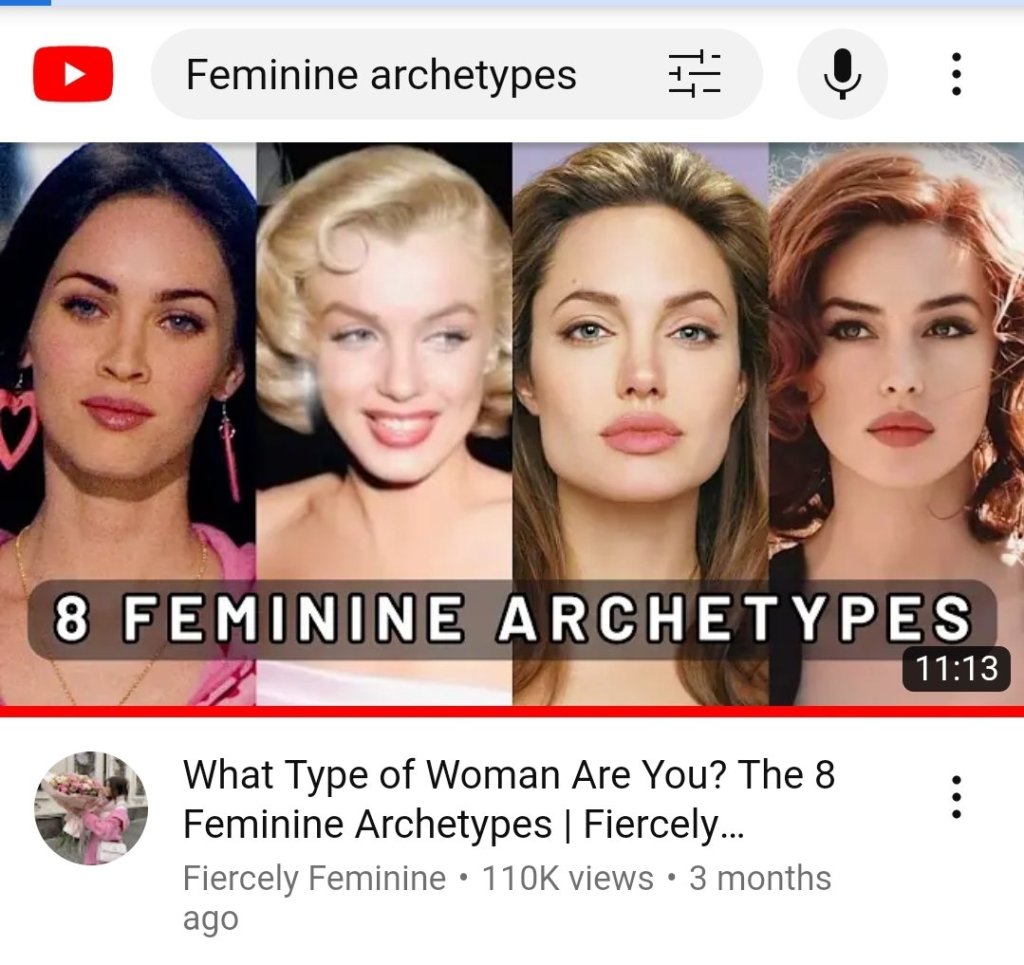Select the blonde curly-haired woman panel

tap(384, 424)
